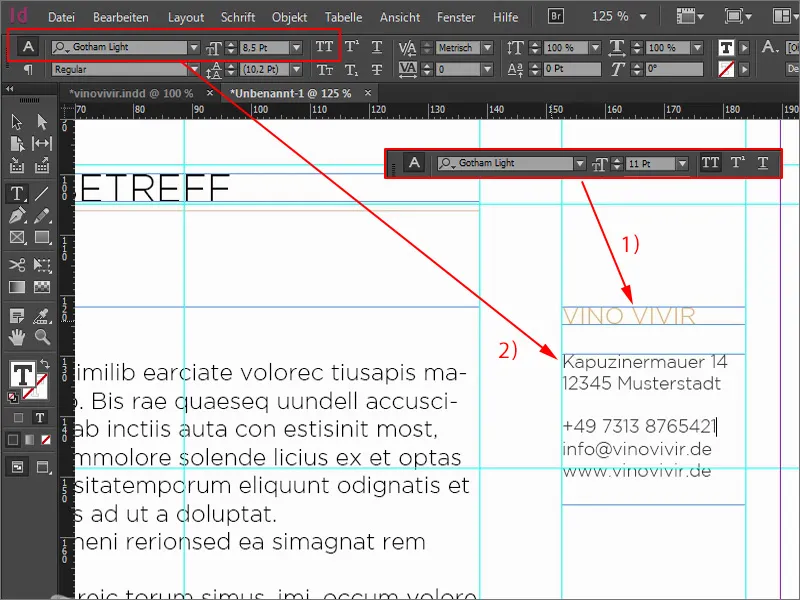Select the Page tool
This screenshot has width=800, height=600.
point(16,144)
